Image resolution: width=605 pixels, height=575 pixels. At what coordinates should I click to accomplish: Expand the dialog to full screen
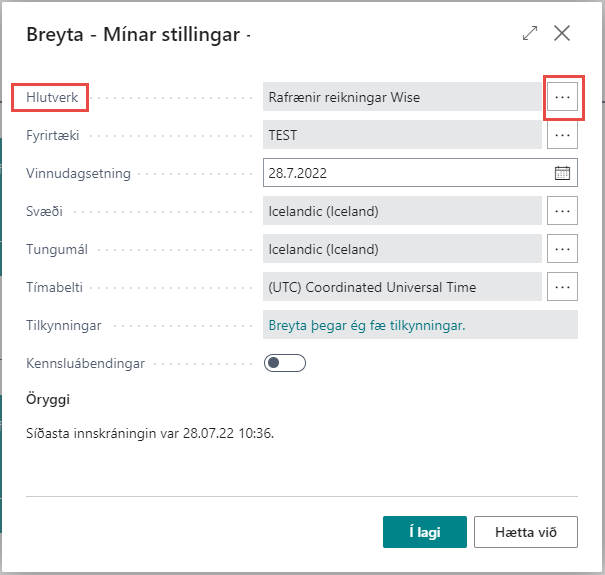coord(530,33)
